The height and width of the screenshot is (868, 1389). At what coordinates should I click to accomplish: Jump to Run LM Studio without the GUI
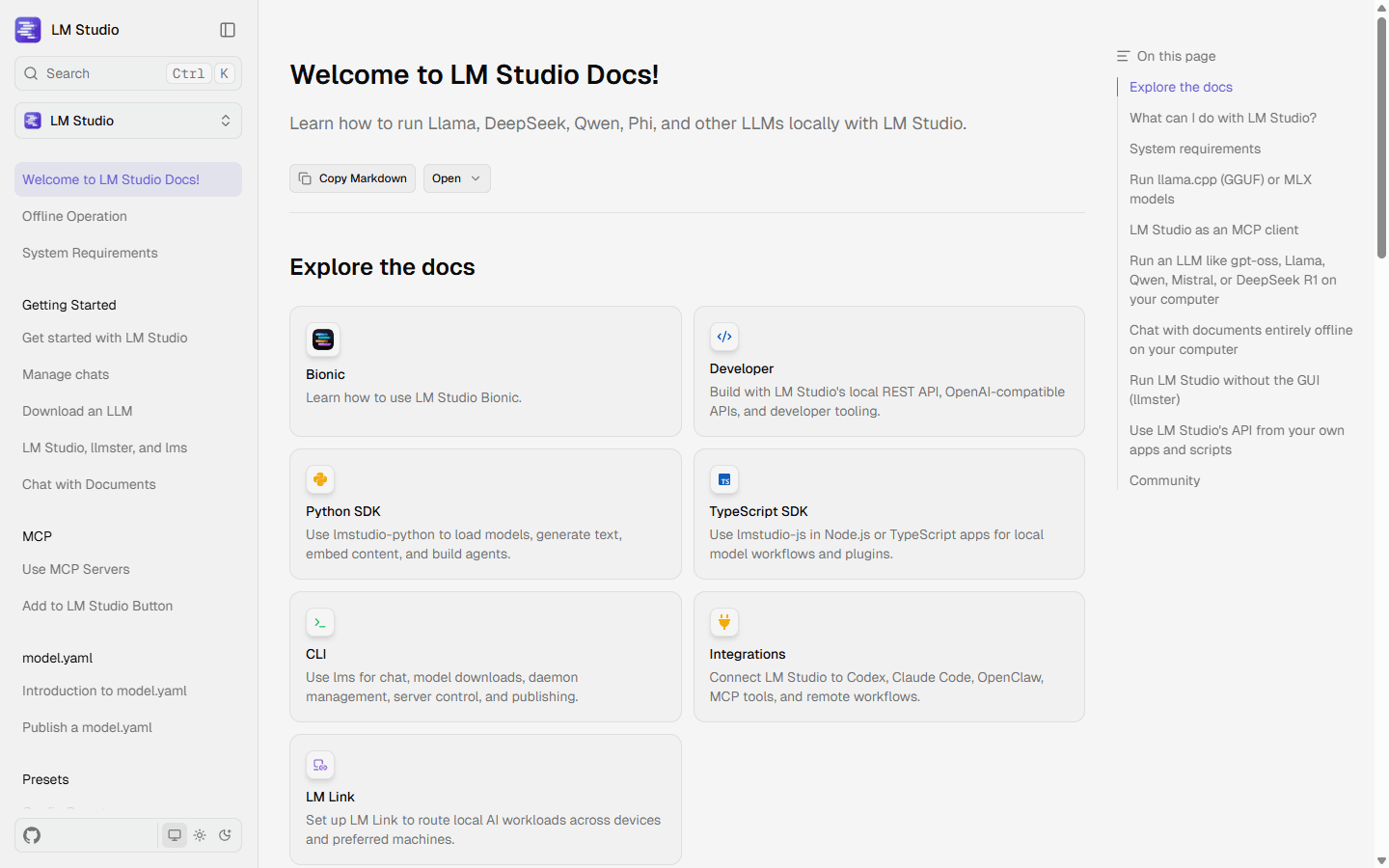[1224, 390]
